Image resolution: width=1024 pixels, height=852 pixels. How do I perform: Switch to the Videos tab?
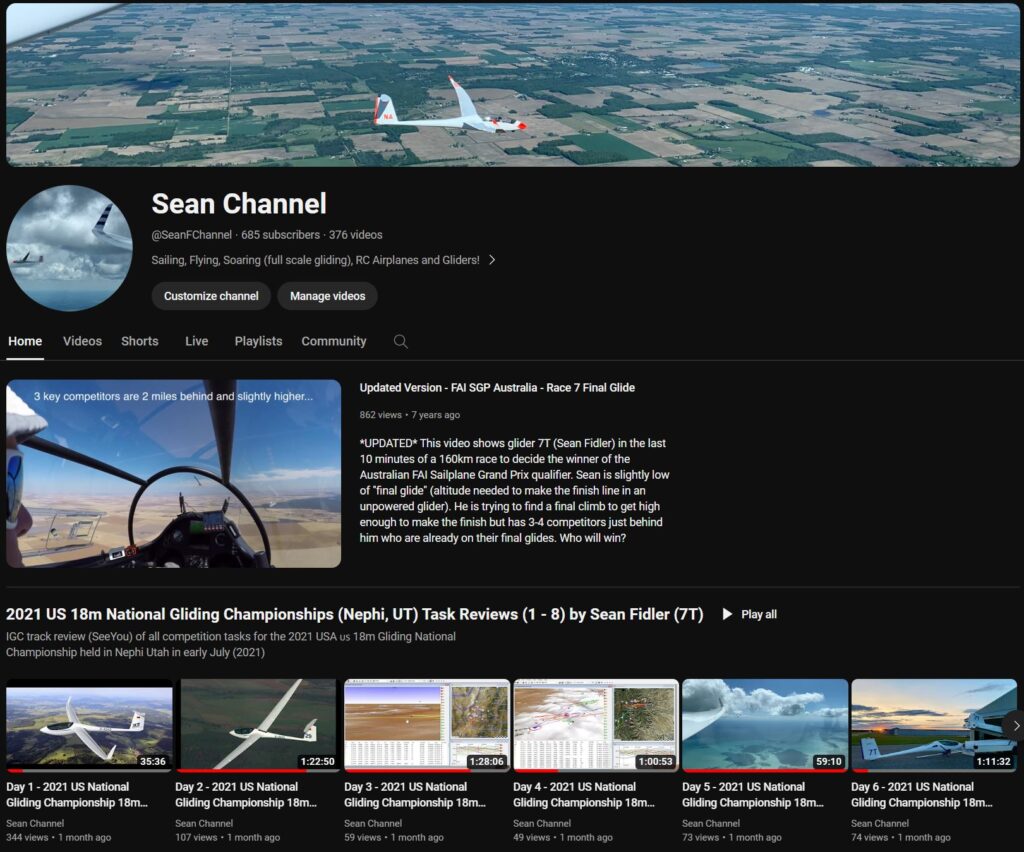click(82, 341)
